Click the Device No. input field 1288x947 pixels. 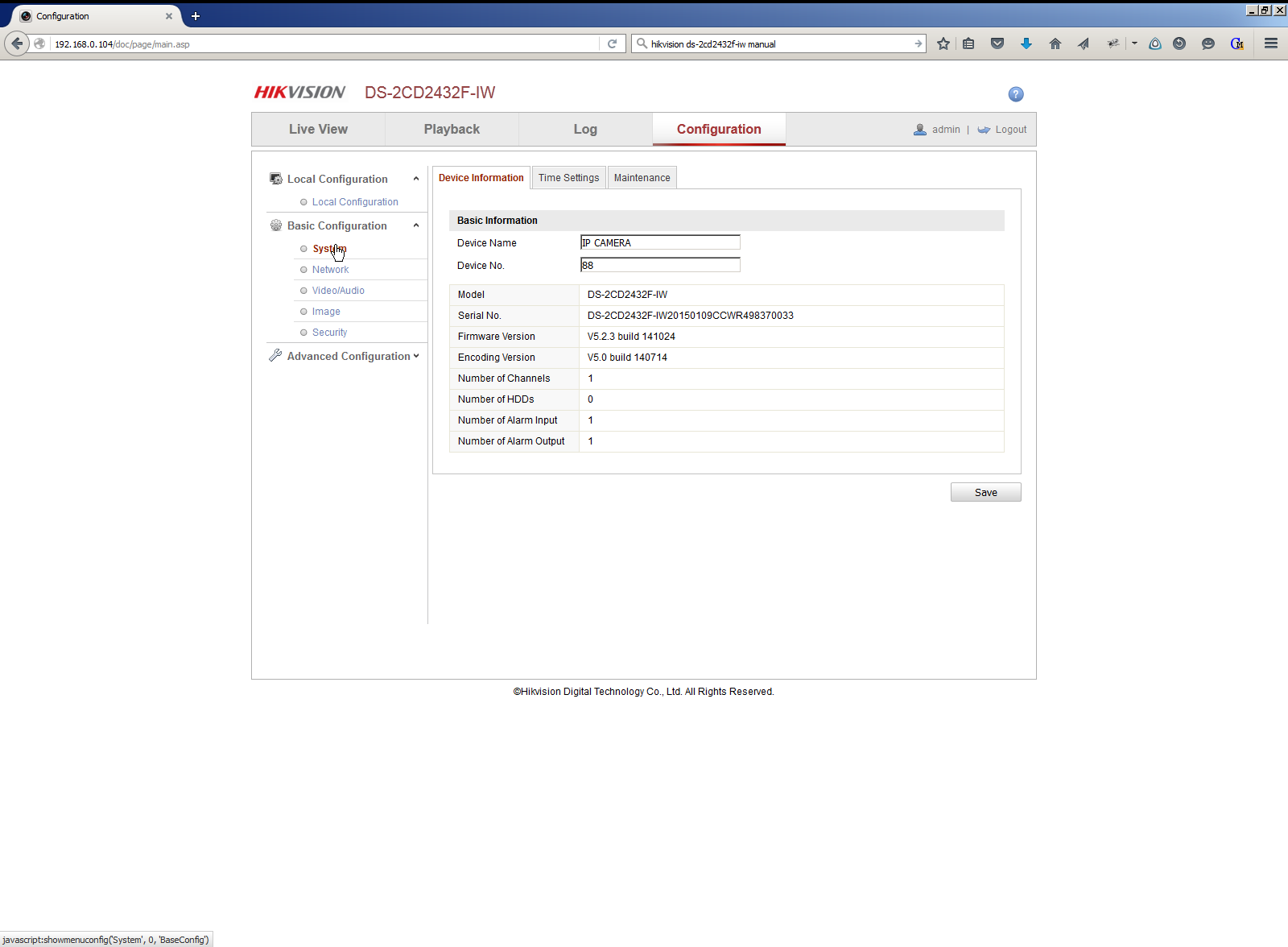click(x=660, y=265)
